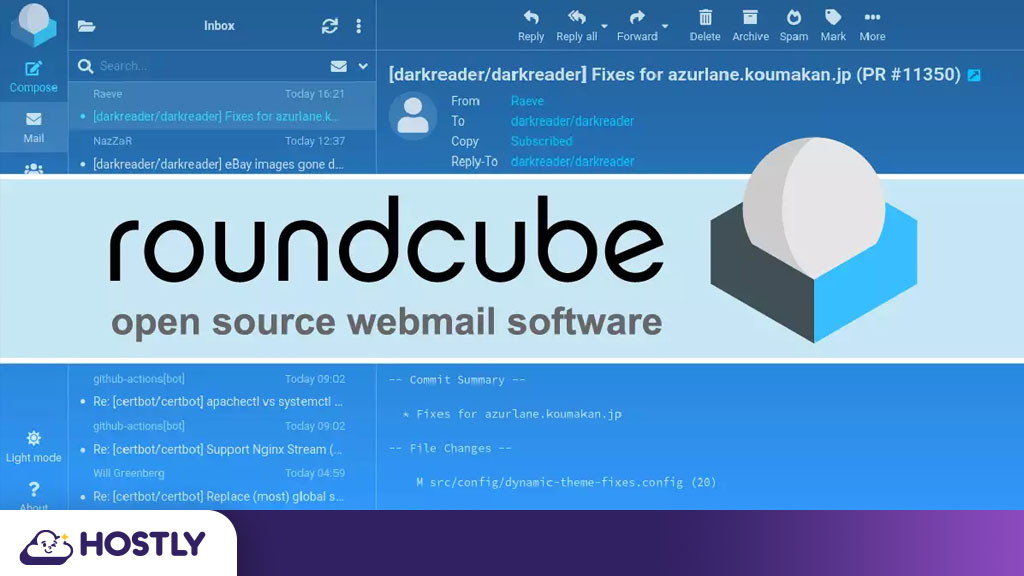
Task: Delete the open message
Action: pyautogui.click(x=705, y=26)
